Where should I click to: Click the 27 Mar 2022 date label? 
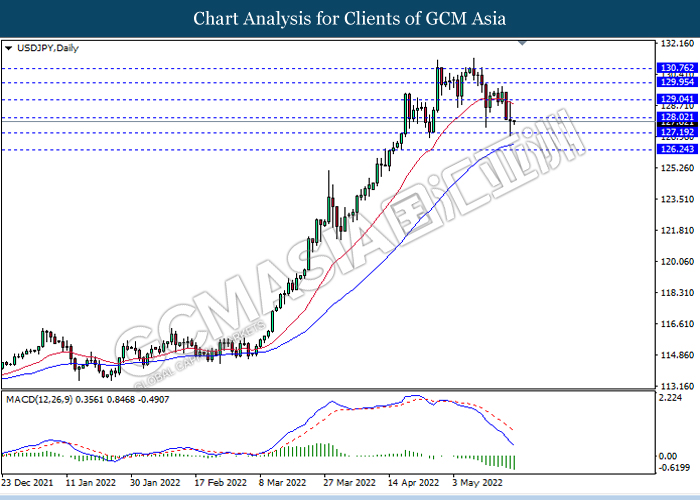pos(350,483)
